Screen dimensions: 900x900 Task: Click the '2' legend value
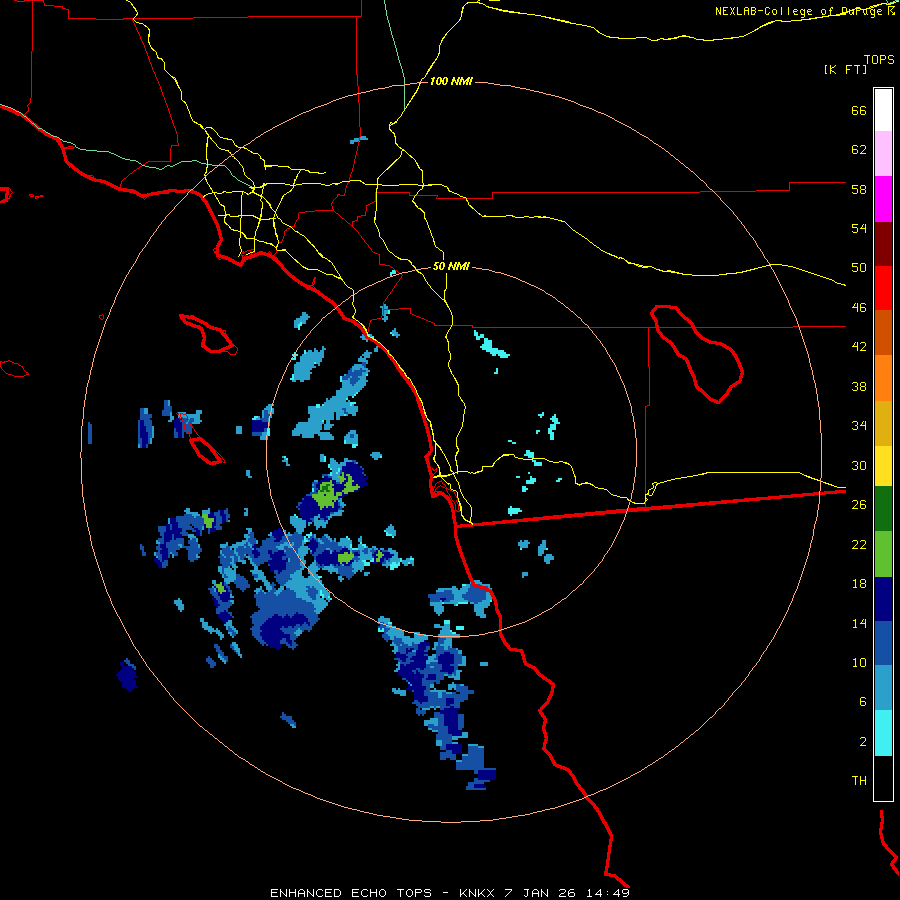click(863, 742)
